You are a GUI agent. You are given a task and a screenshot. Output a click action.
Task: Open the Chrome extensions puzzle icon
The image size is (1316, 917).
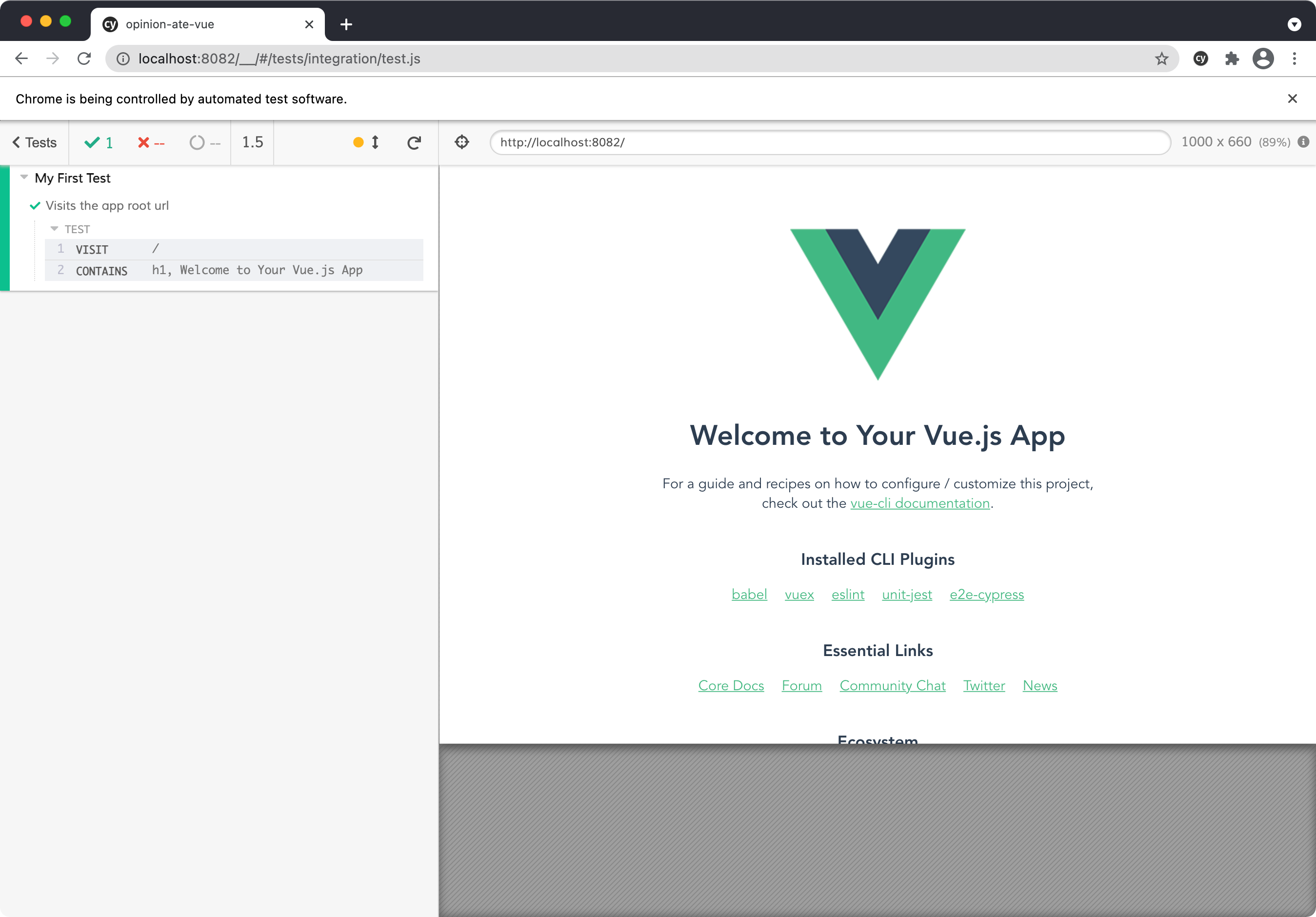click(x=1232, y=59)
